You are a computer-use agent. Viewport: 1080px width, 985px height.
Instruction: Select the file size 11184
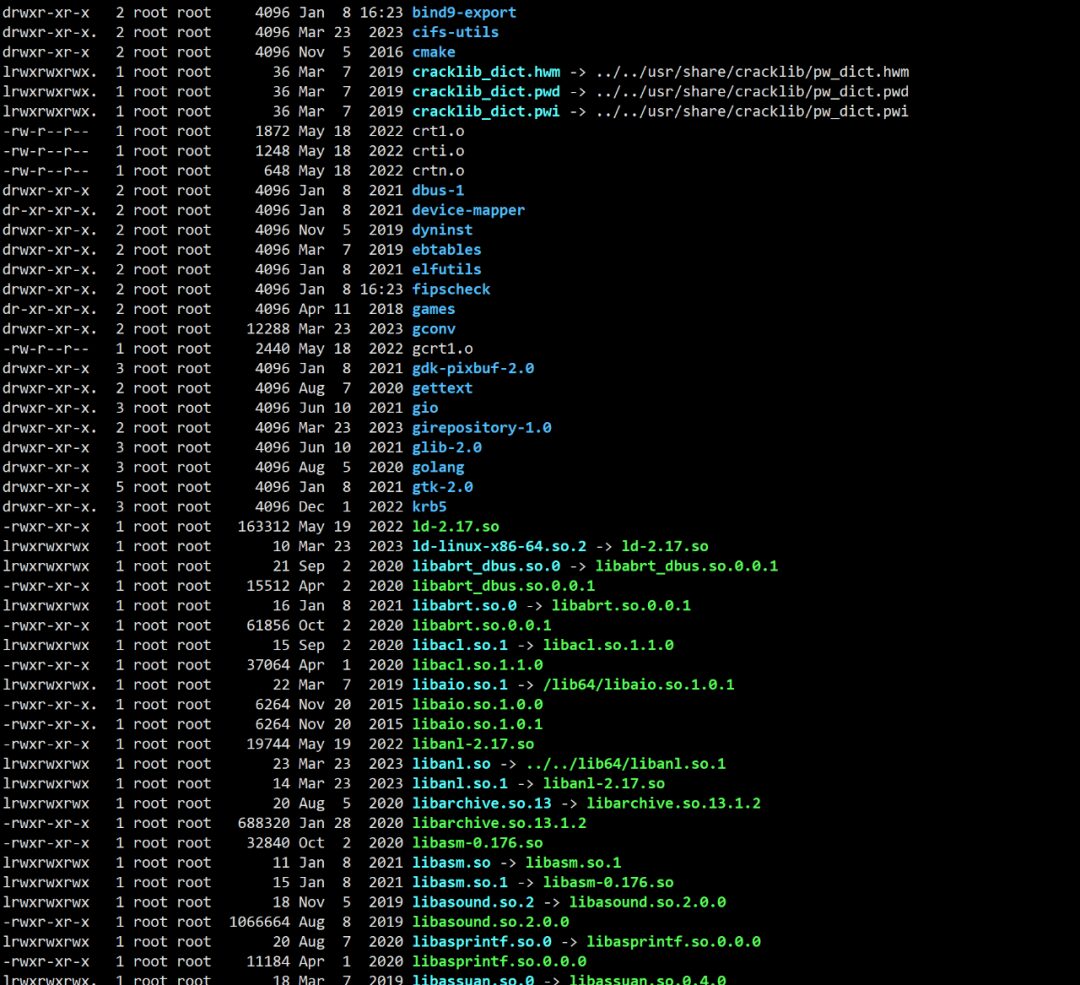tap(269, 962)
